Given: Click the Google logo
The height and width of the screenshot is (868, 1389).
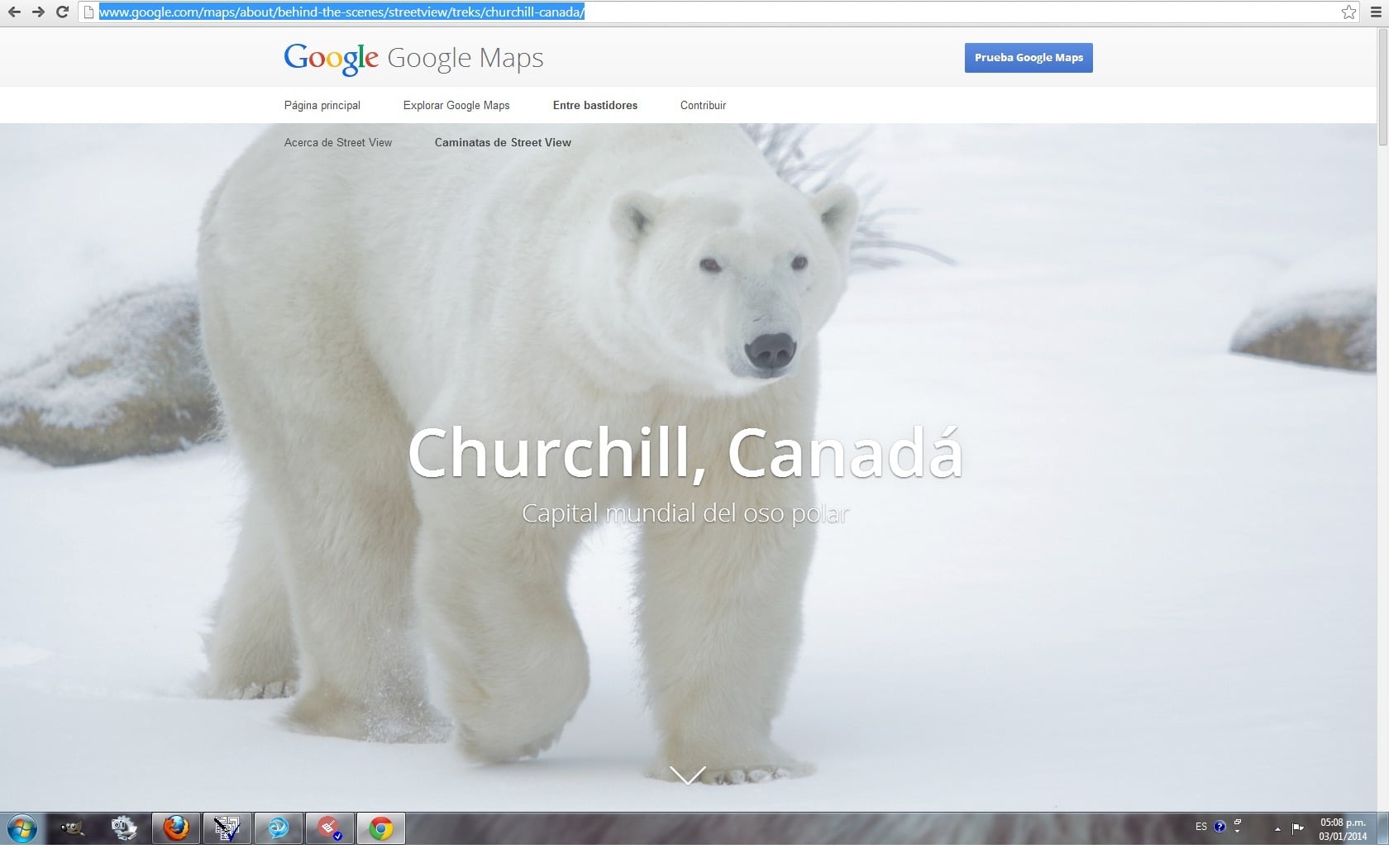Looking at the screenshot, I should (331, 58).
